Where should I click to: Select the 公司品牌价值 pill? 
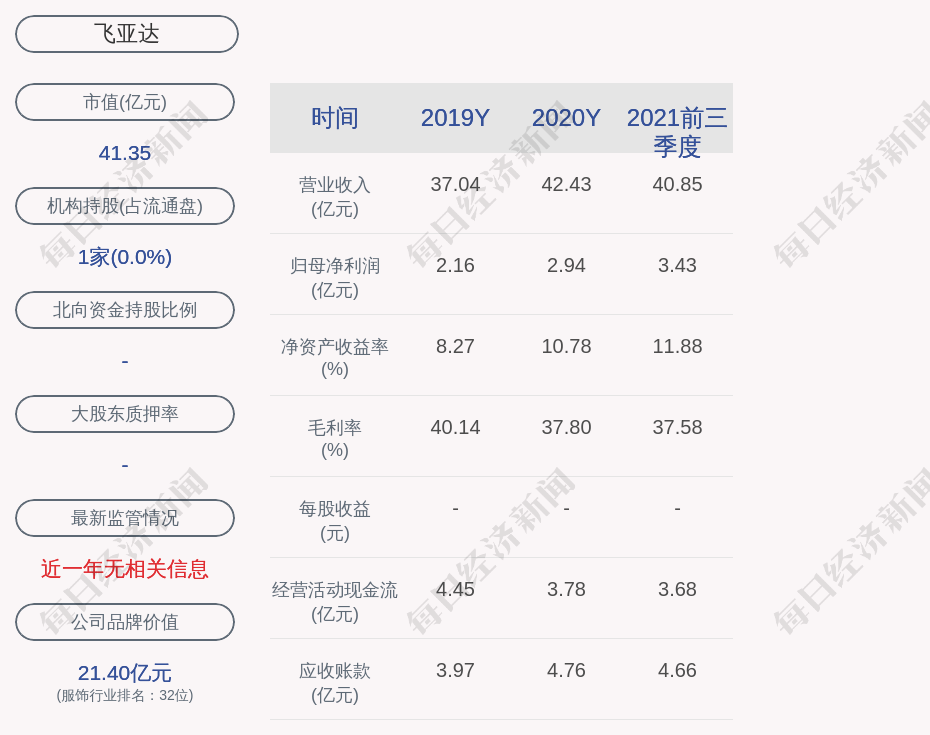tap(125, 622)
